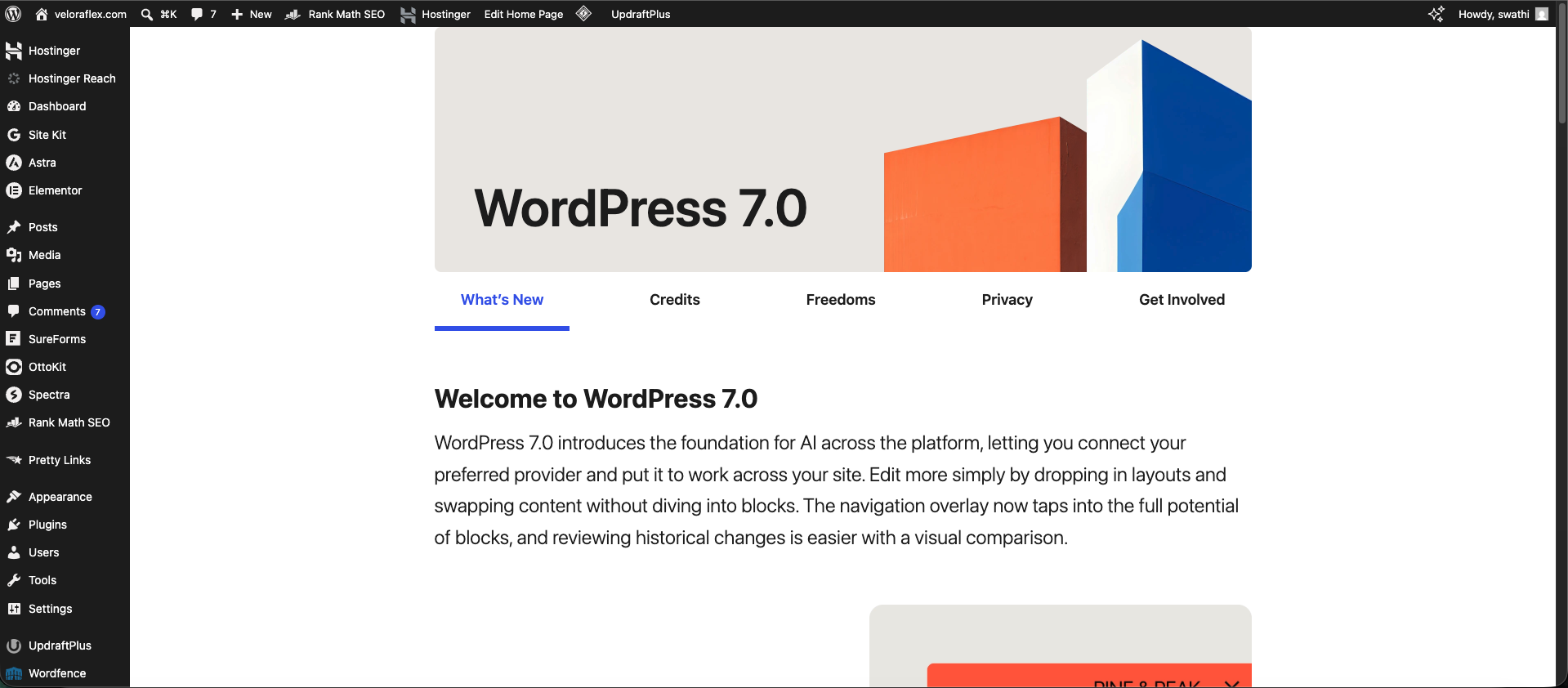The width and height of the screenshot is (1568, 688).
Task: Open the comments bubble icon in admin bar
Action: pyautogui.click(x=197, y=14)
